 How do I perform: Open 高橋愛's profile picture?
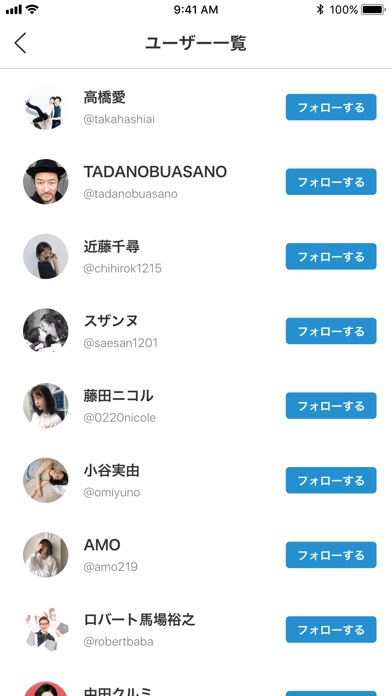[46, 107]
